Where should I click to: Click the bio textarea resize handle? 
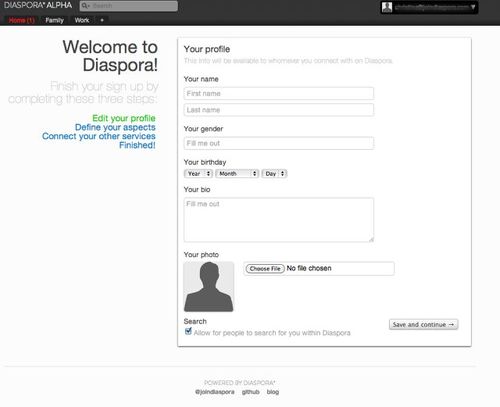[371, 239]
